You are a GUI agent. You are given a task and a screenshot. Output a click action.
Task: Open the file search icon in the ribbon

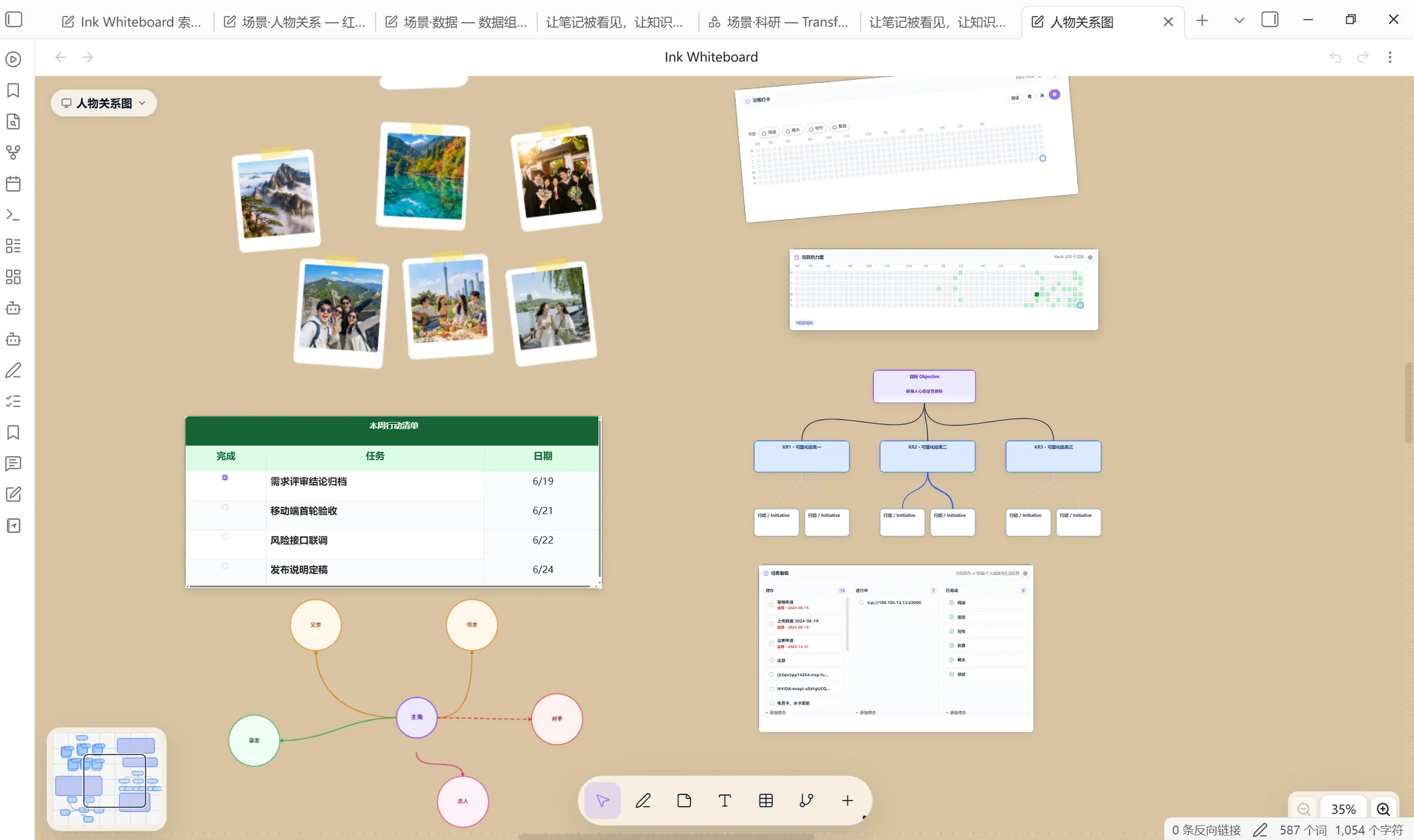tap(14, 122)
